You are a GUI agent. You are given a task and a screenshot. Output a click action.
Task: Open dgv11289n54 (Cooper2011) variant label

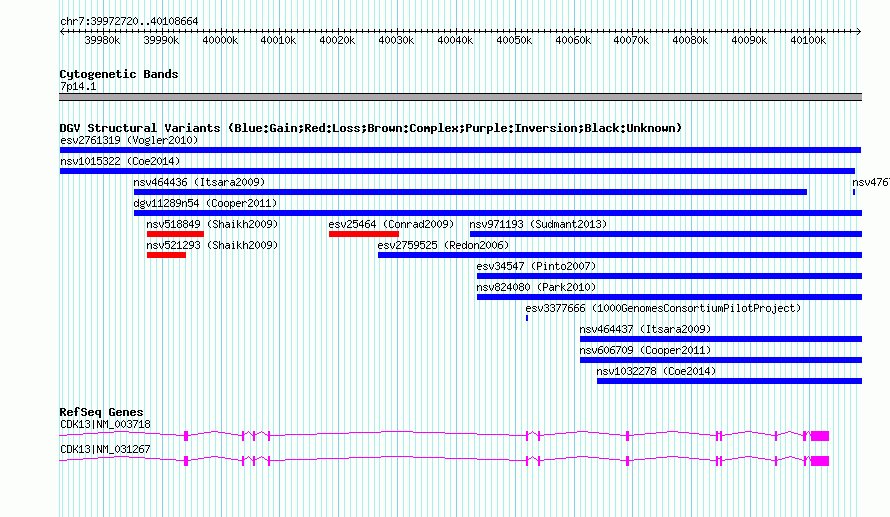(205, 203)
